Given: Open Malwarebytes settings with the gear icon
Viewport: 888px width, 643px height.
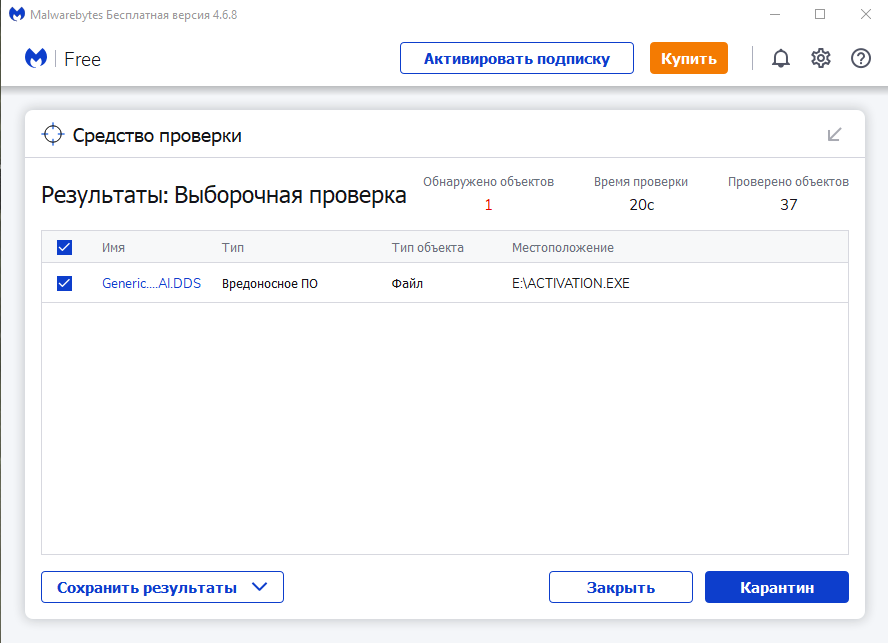Looking at the screenshot, I should pos(821,58).
